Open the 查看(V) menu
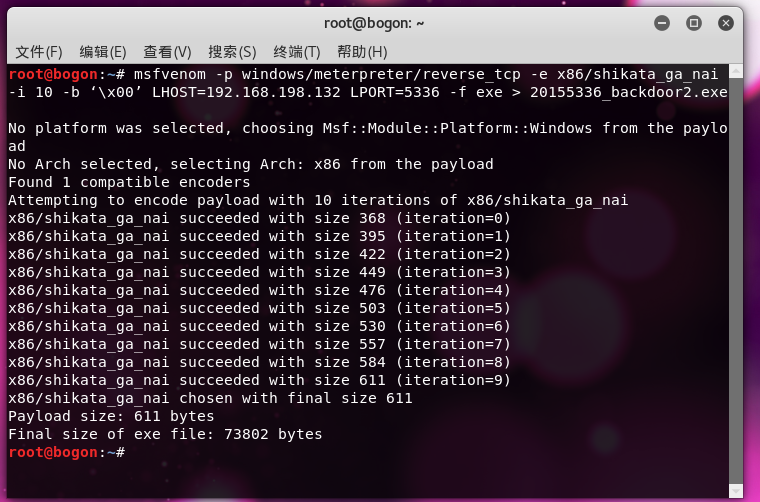The width and height of the screenshot is (760, 502). pyautogui.click(x=167, y=52)
